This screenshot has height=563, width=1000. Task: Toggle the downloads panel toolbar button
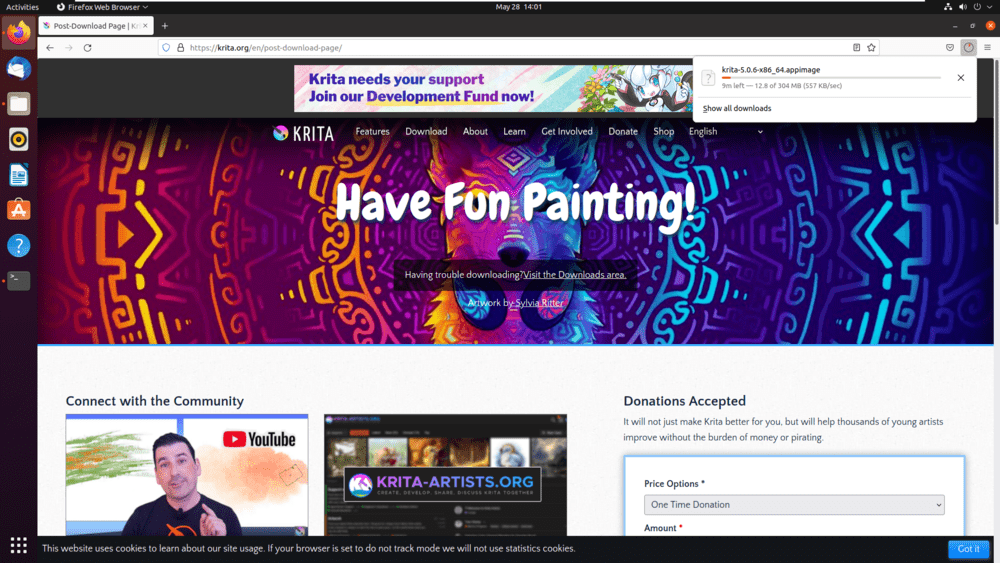click(x=969, y=48)
